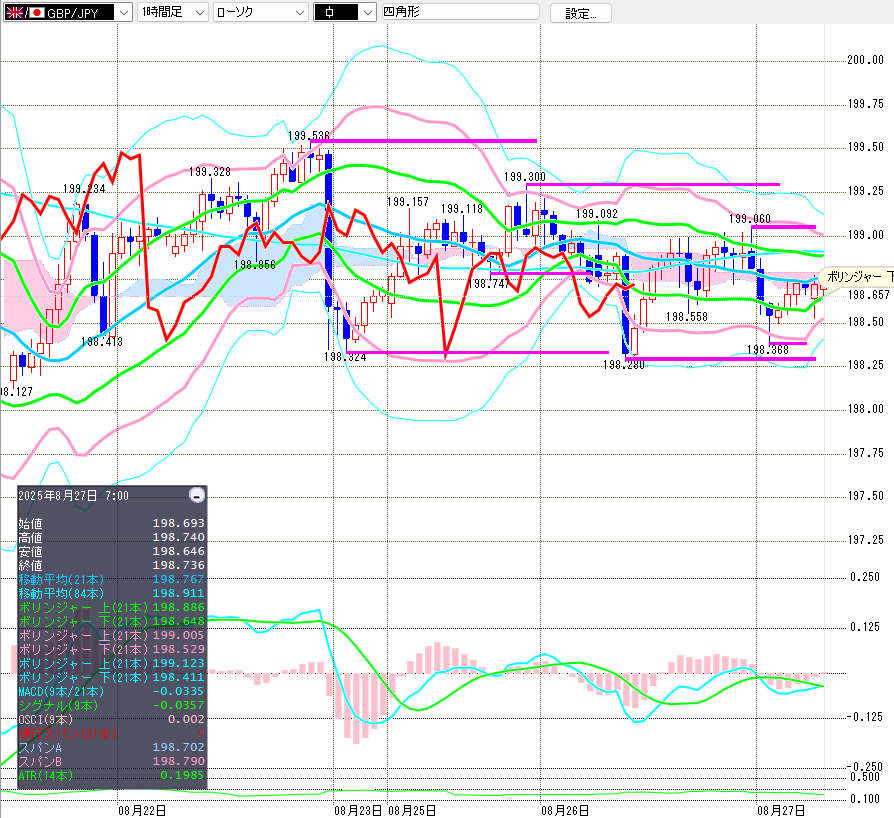Click the 199.00 price axis label
894x818 pixels.
865,234
